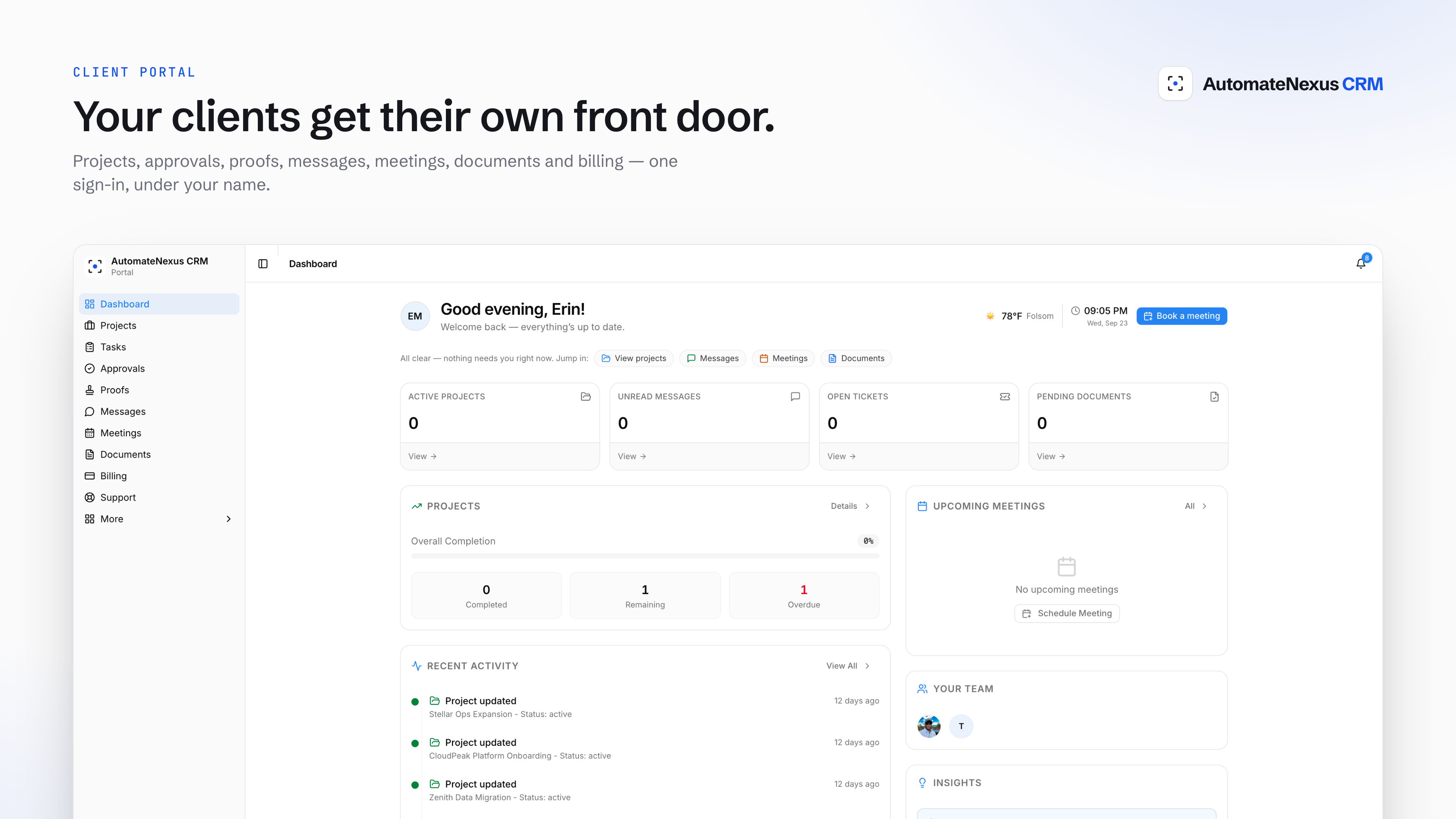1456x819 pixels.
Task: Open Approvals from the sidebar
Action: 159,369
